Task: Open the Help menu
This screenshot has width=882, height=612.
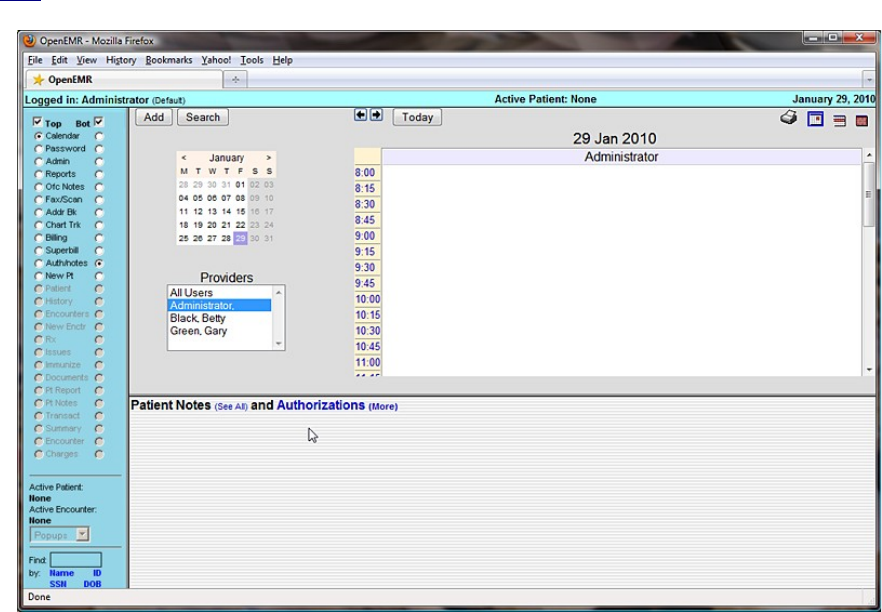Action: click(282, 60)
